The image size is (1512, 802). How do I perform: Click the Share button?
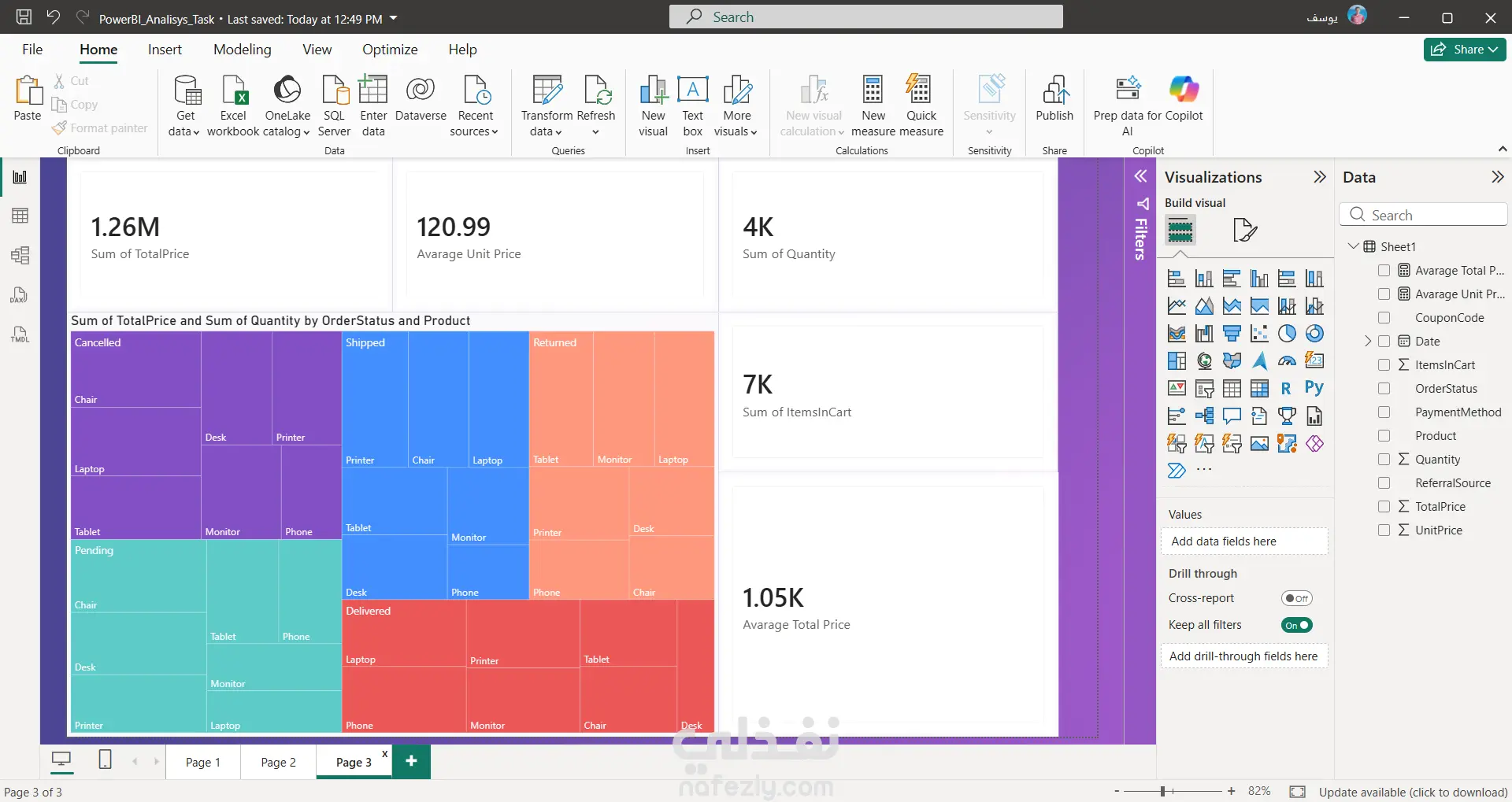[x=1464, y=50]
